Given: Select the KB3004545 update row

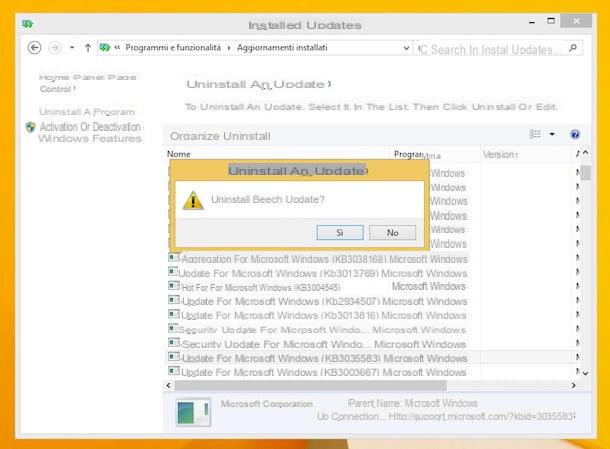Looking at the screenshot, I should point(318,287).
